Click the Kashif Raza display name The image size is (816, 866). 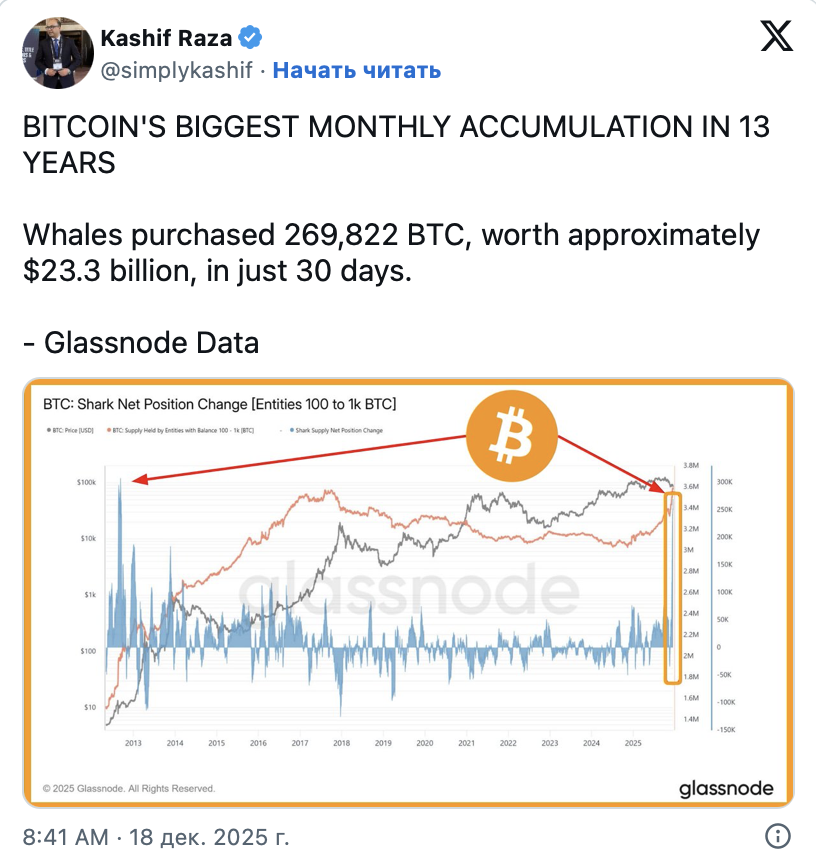tap(166, 39)
